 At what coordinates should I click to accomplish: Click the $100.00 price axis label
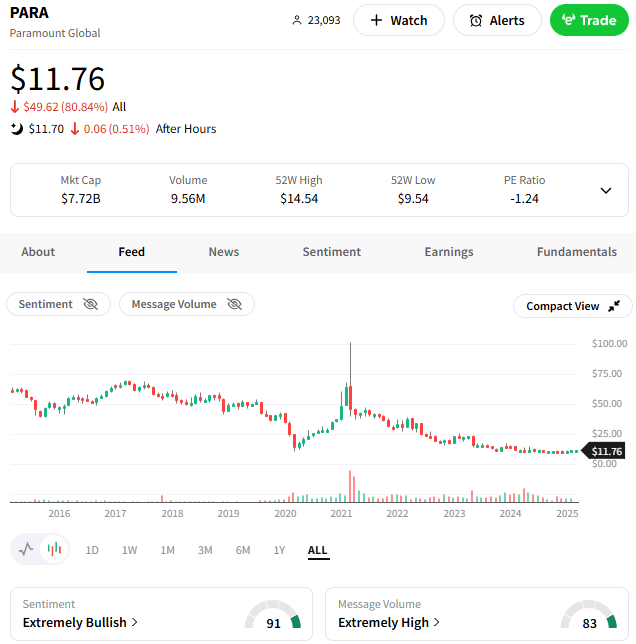[x=609, y=343]
